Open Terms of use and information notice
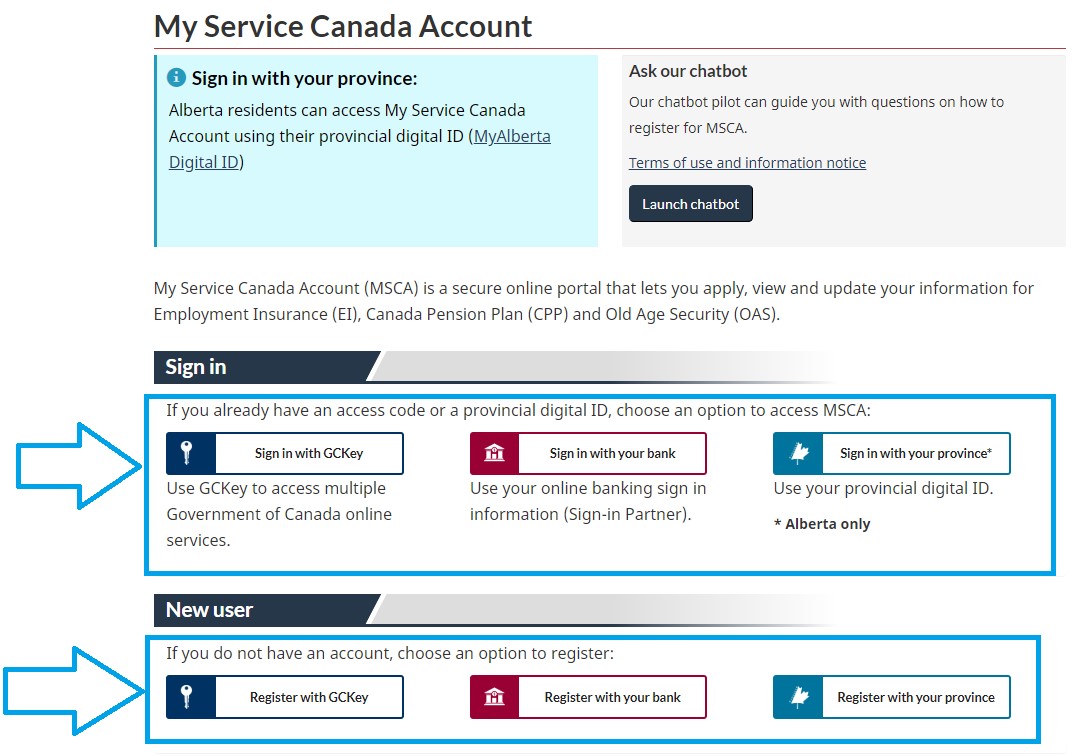This screenshot has width=1075, height=756. pos(746,162)
